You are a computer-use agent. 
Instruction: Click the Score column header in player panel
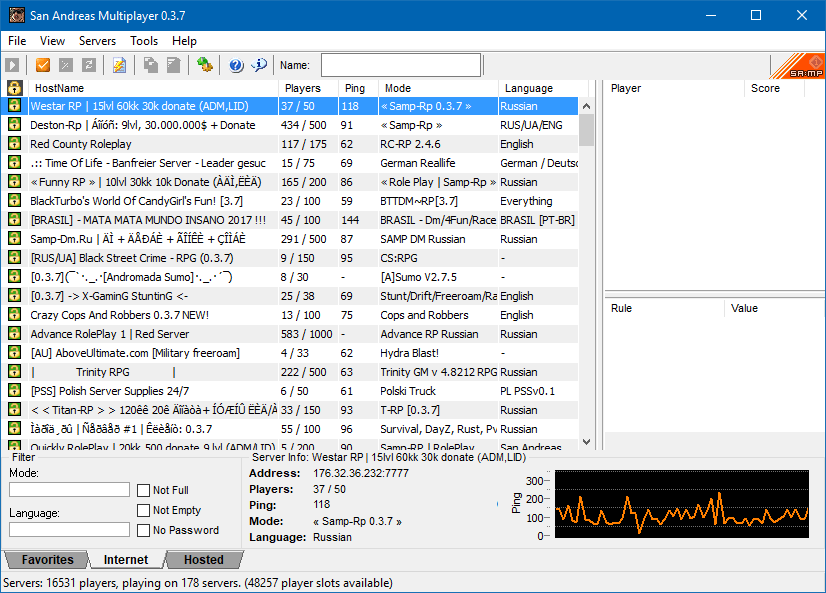pos(774,88)
